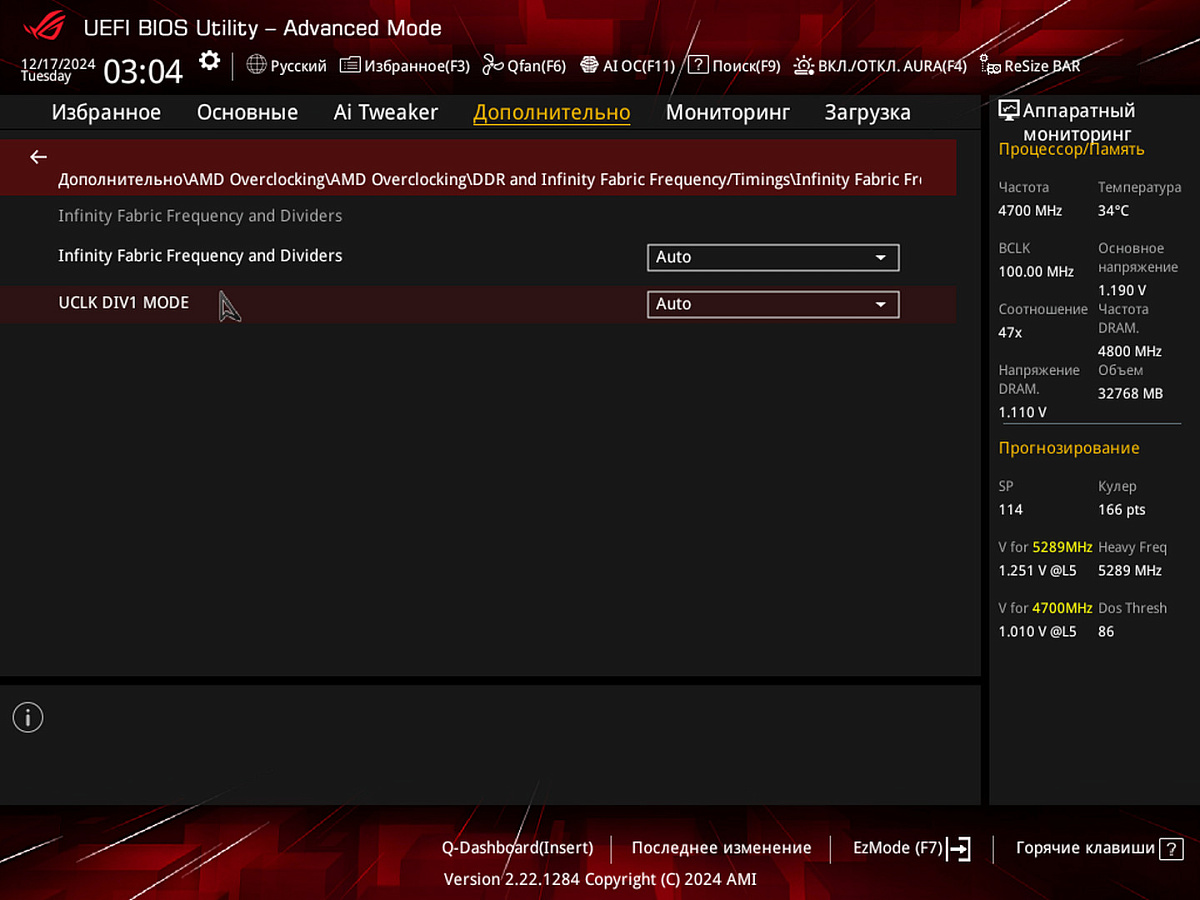Image resolution: width=1200 pixels, height=900 pixels.
Task: Click the Избранное(F3) favorites list icon
Action: coord(350,65)
